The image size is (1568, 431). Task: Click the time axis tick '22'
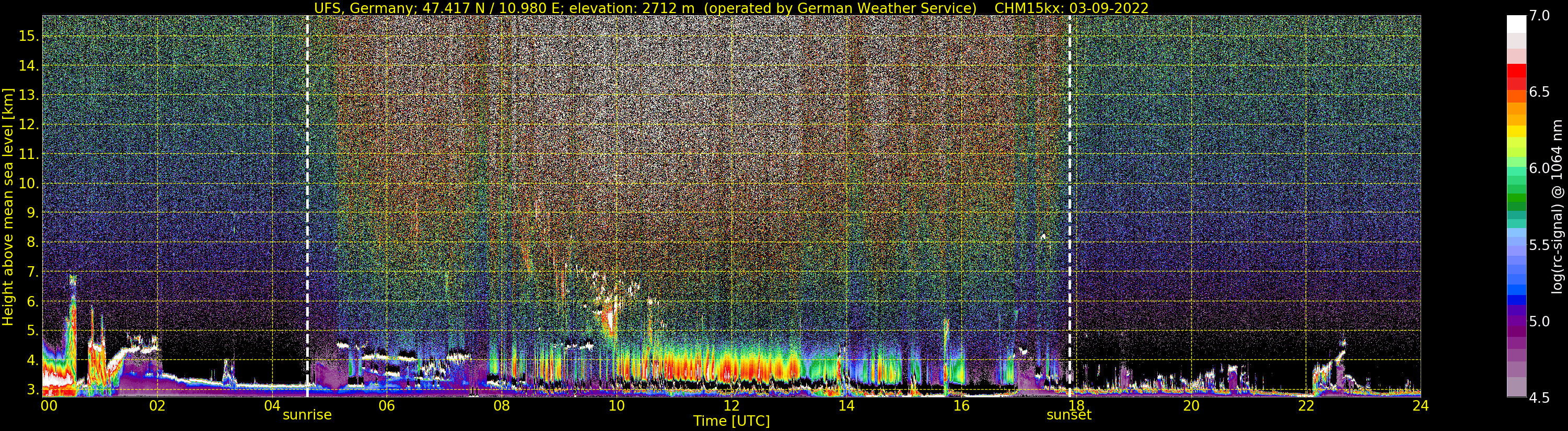[x=1306, y=405]
